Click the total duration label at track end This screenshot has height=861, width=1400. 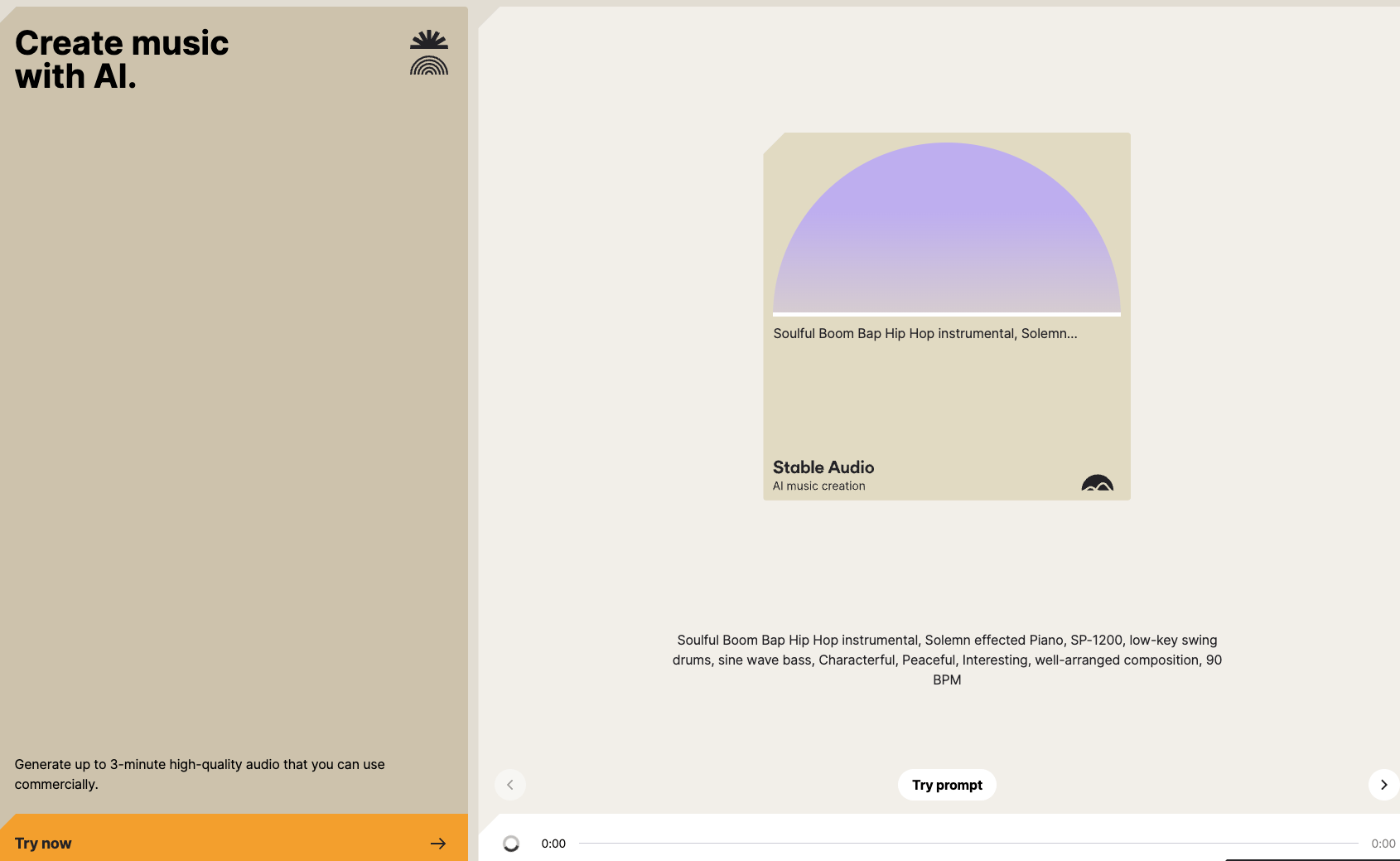click(x=1383, y=844)
